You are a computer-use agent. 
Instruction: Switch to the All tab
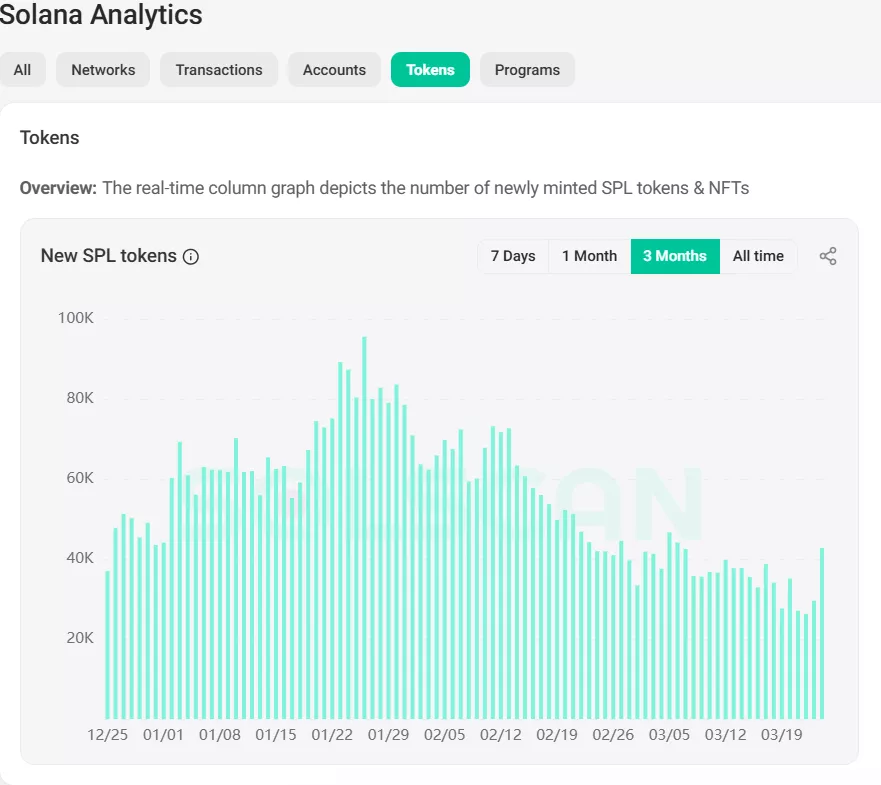[x=22, y=70]
